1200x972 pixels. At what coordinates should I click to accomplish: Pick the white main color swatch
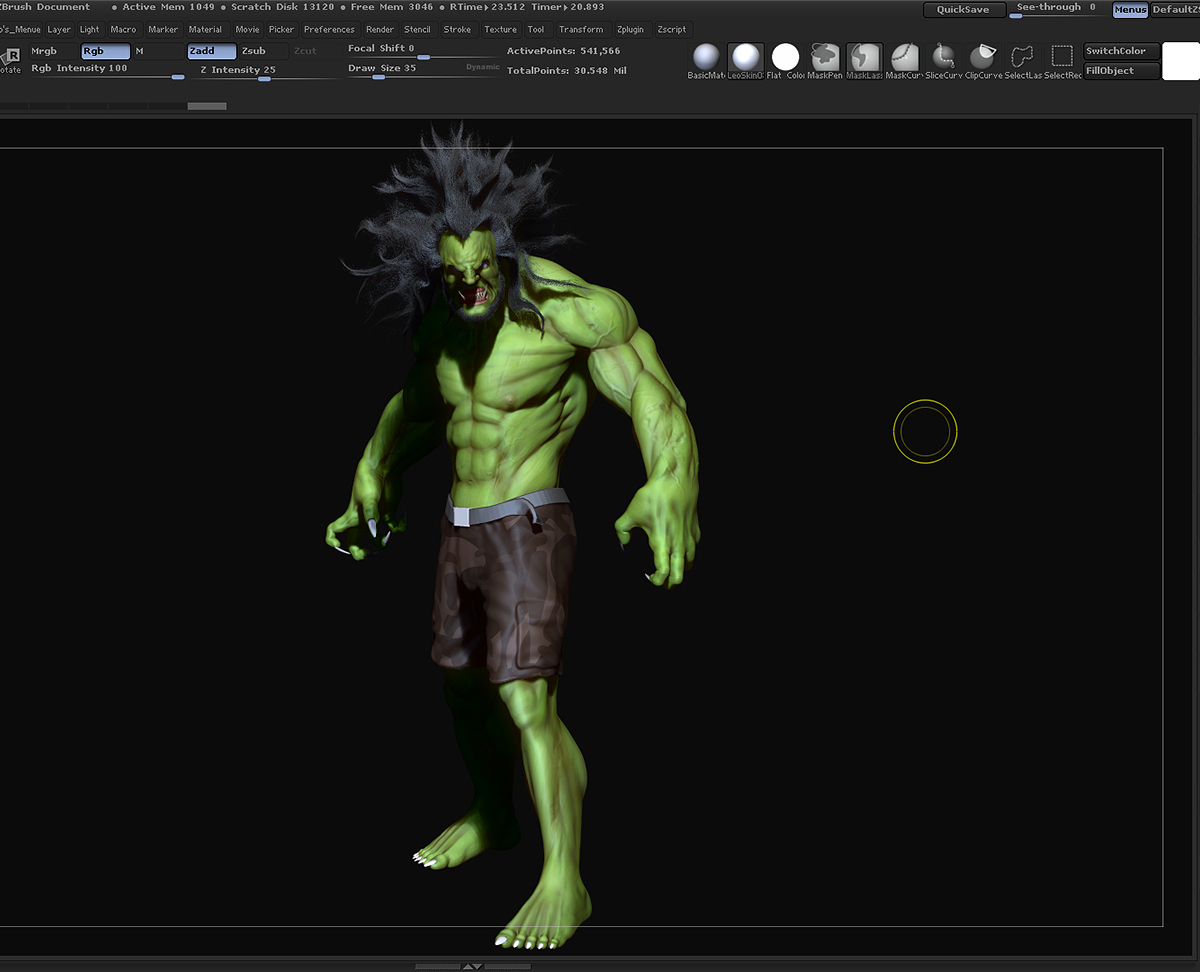coord(1181,62)
